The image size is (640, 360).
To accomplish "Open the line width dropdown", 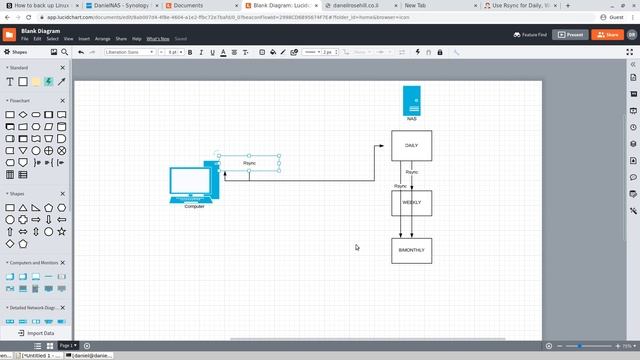I will 330,52.
